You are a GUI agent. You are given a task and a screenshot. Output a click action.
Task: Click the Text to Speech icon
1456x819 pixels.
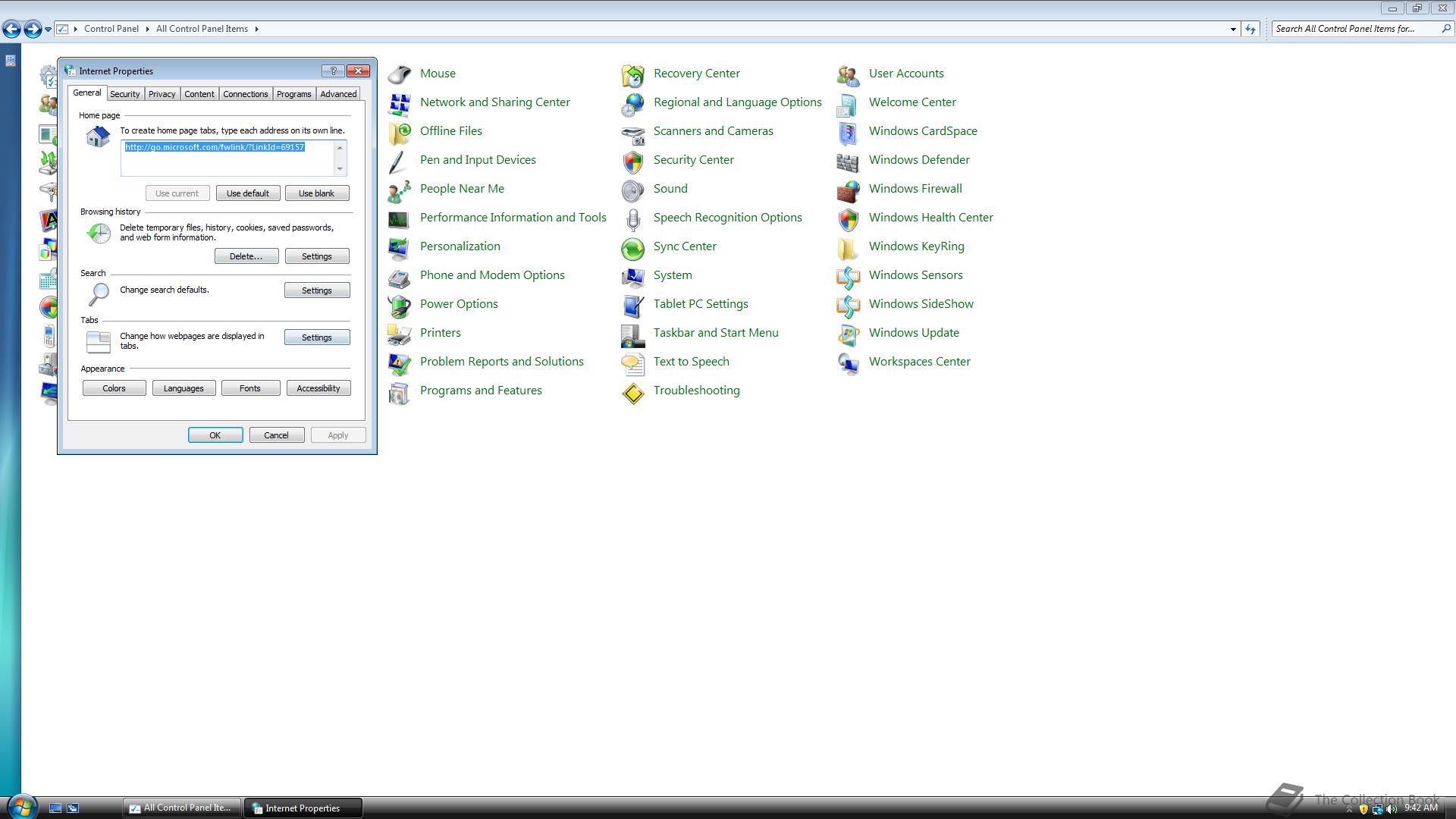coord(632,362)
